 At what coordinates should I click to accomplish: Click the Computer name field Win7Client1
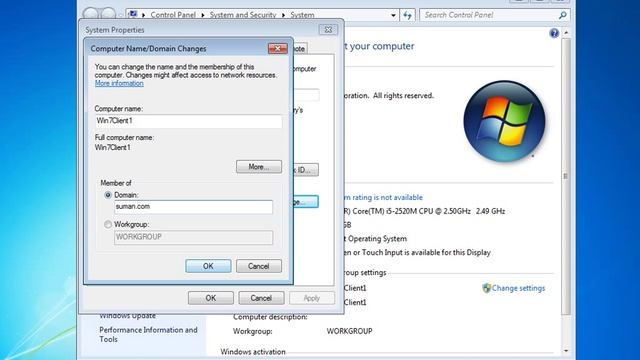point(188,121)
